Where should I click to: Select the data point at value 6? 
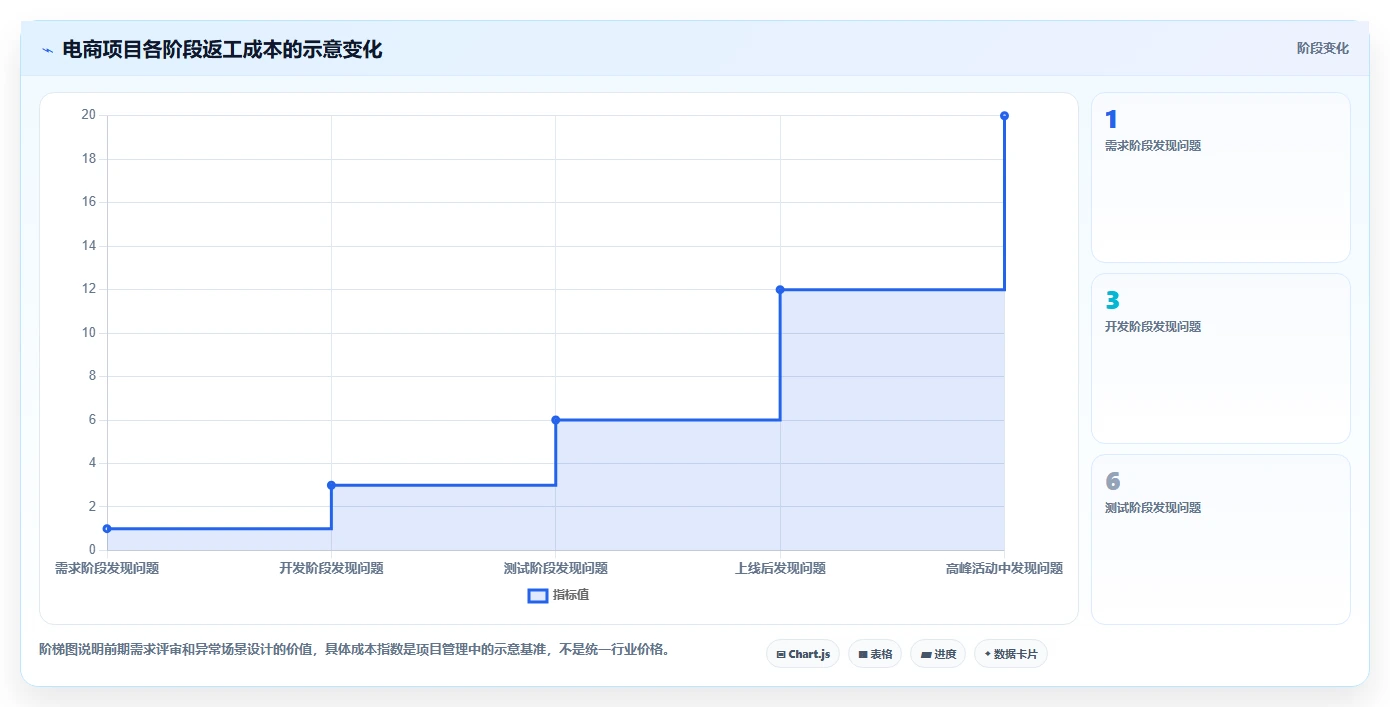coord(555,420)
